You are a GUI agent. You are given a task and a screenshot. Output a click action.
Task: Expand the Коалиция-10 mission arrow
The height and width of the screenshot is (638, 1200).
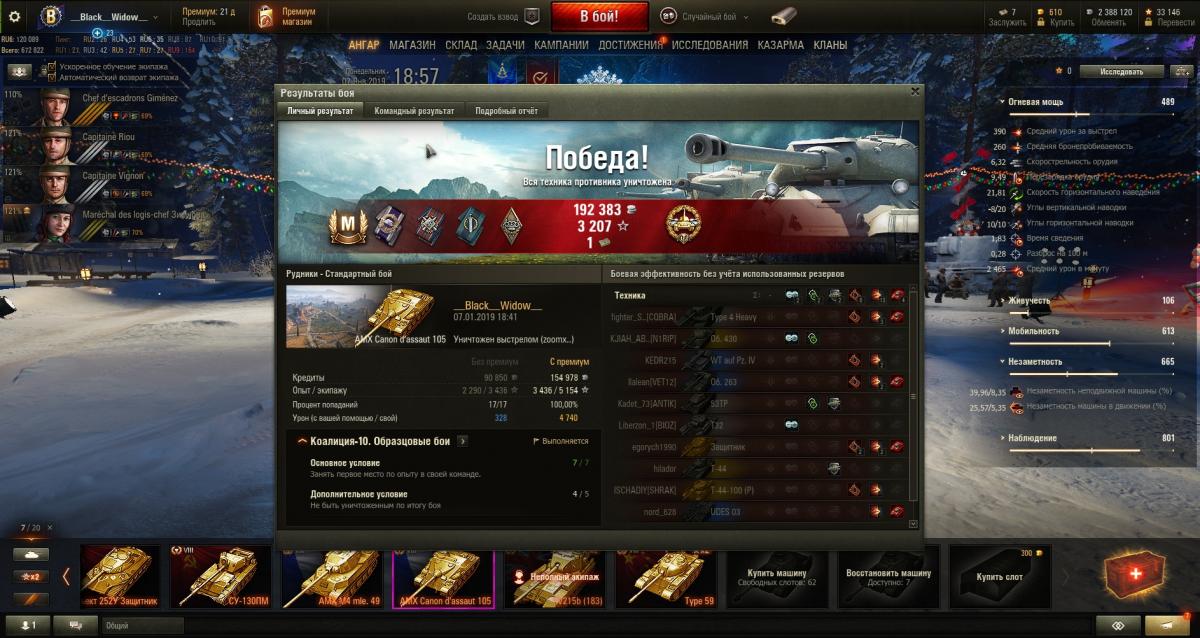(x=463, y=440)
